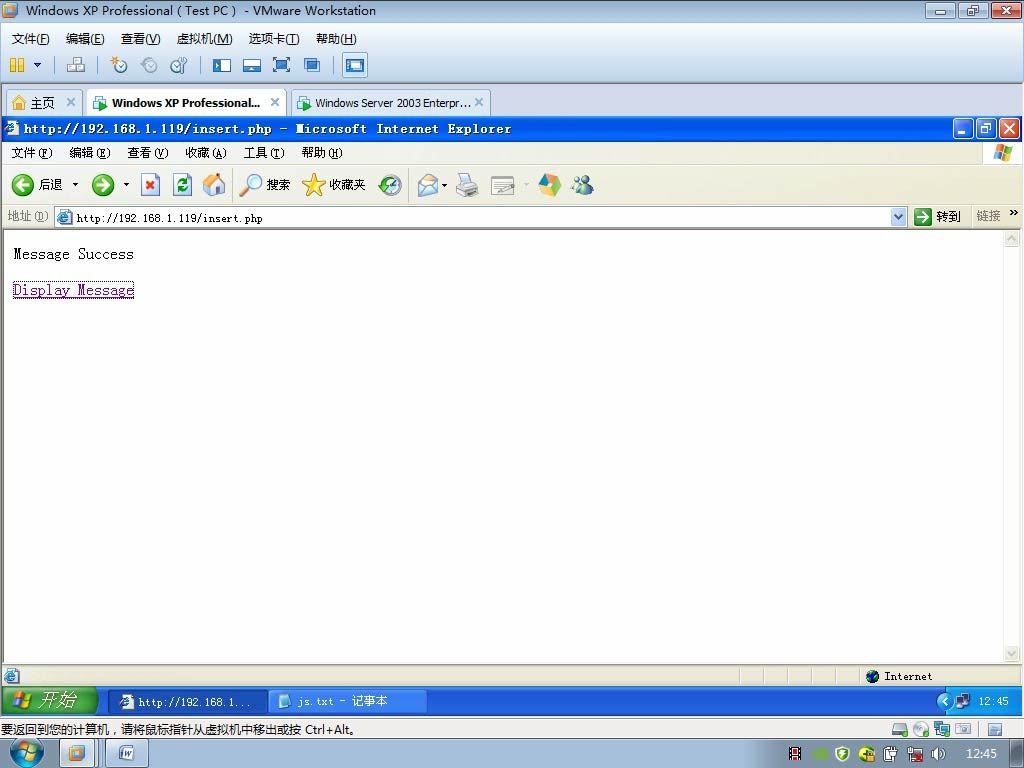
Task: Open the VMware 文件(F) menu
Action: [x=30, y=39]
